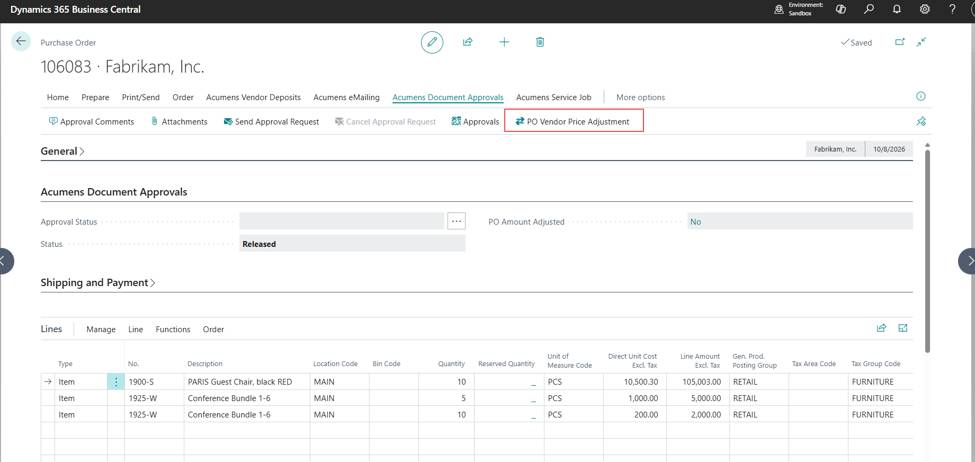Click PO Vendor Price Adjustment
The height and width of the screenshot is (462, 975).
[573, 122]
